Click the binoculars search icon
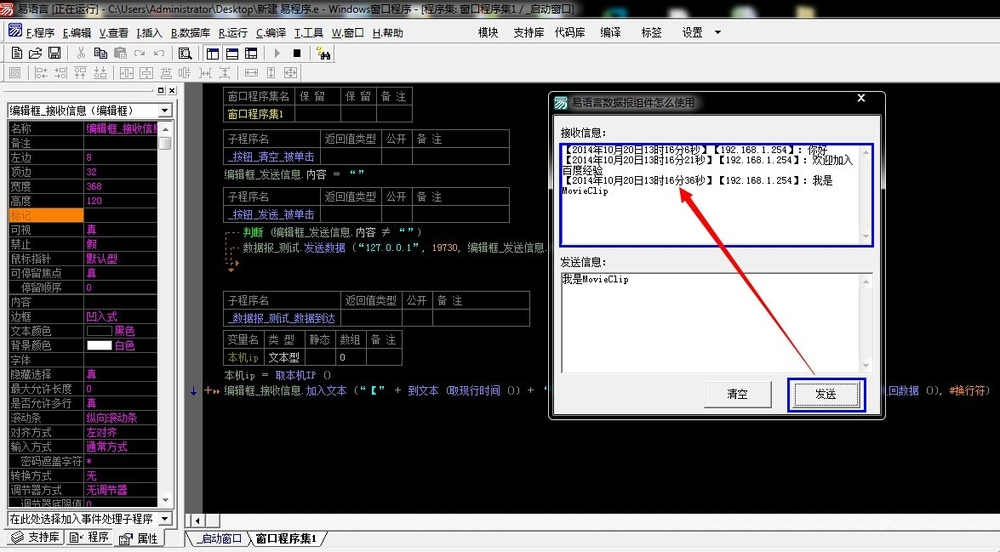This screenshot has width=1000, height=552. click(x=323, y=54)
